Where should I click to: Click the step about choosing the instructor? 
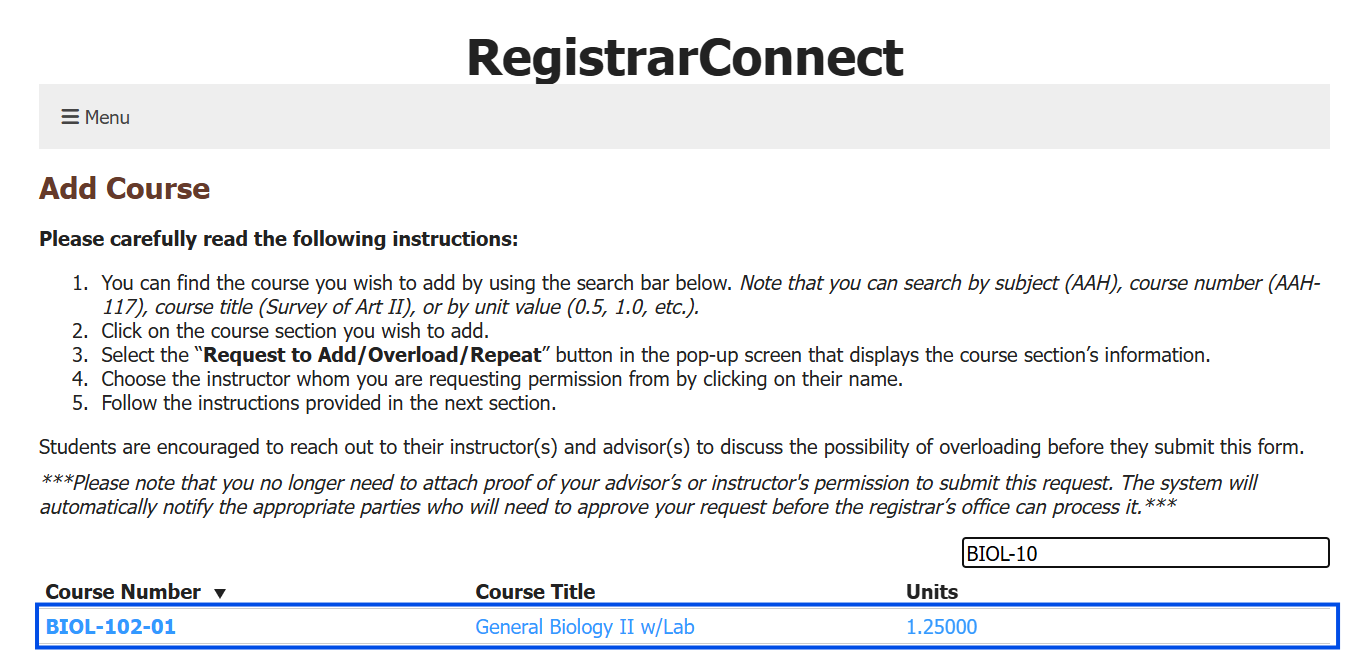(x=501, y=380)
